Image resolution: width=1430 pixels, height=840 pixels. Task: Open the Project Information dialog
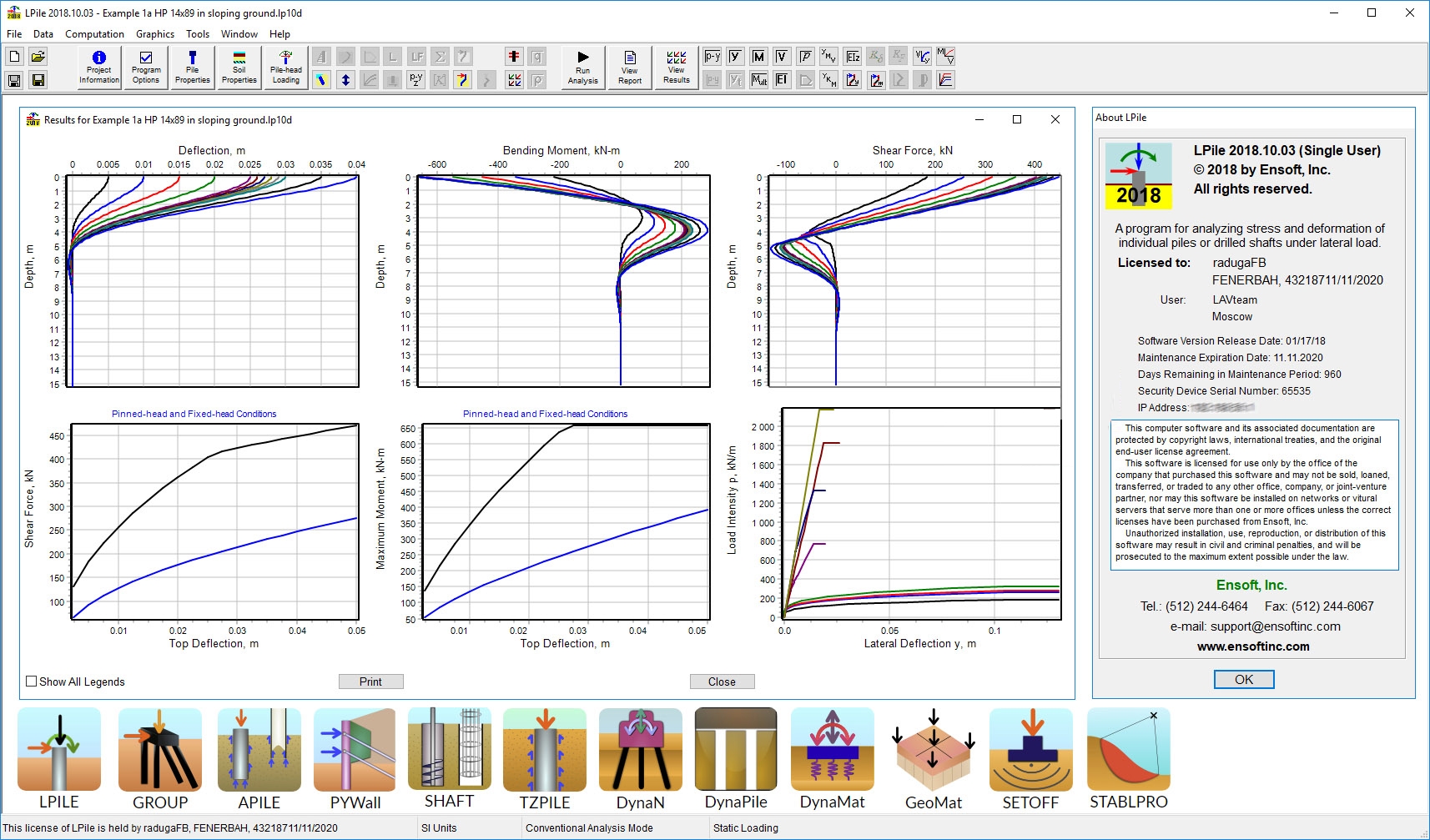(x=98, y=67)
